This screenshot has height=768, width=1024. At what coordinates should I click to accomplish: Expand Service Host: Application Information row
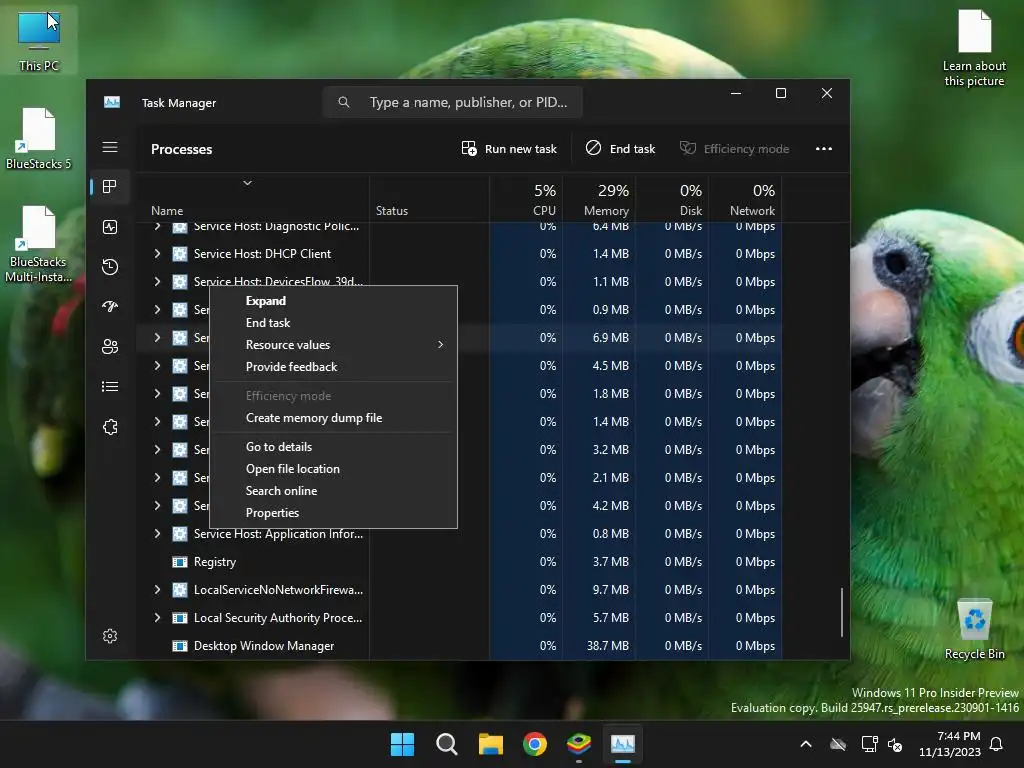[x=157, y=534]
